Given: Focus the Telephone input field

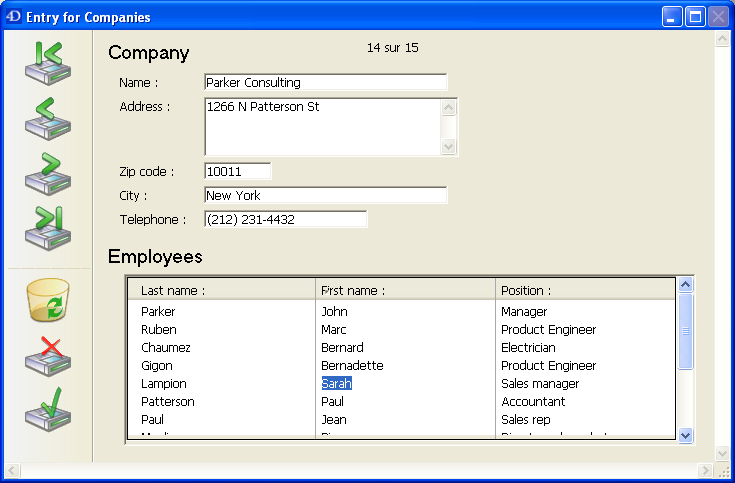Looking at the screenshot, I should (285, 219).
